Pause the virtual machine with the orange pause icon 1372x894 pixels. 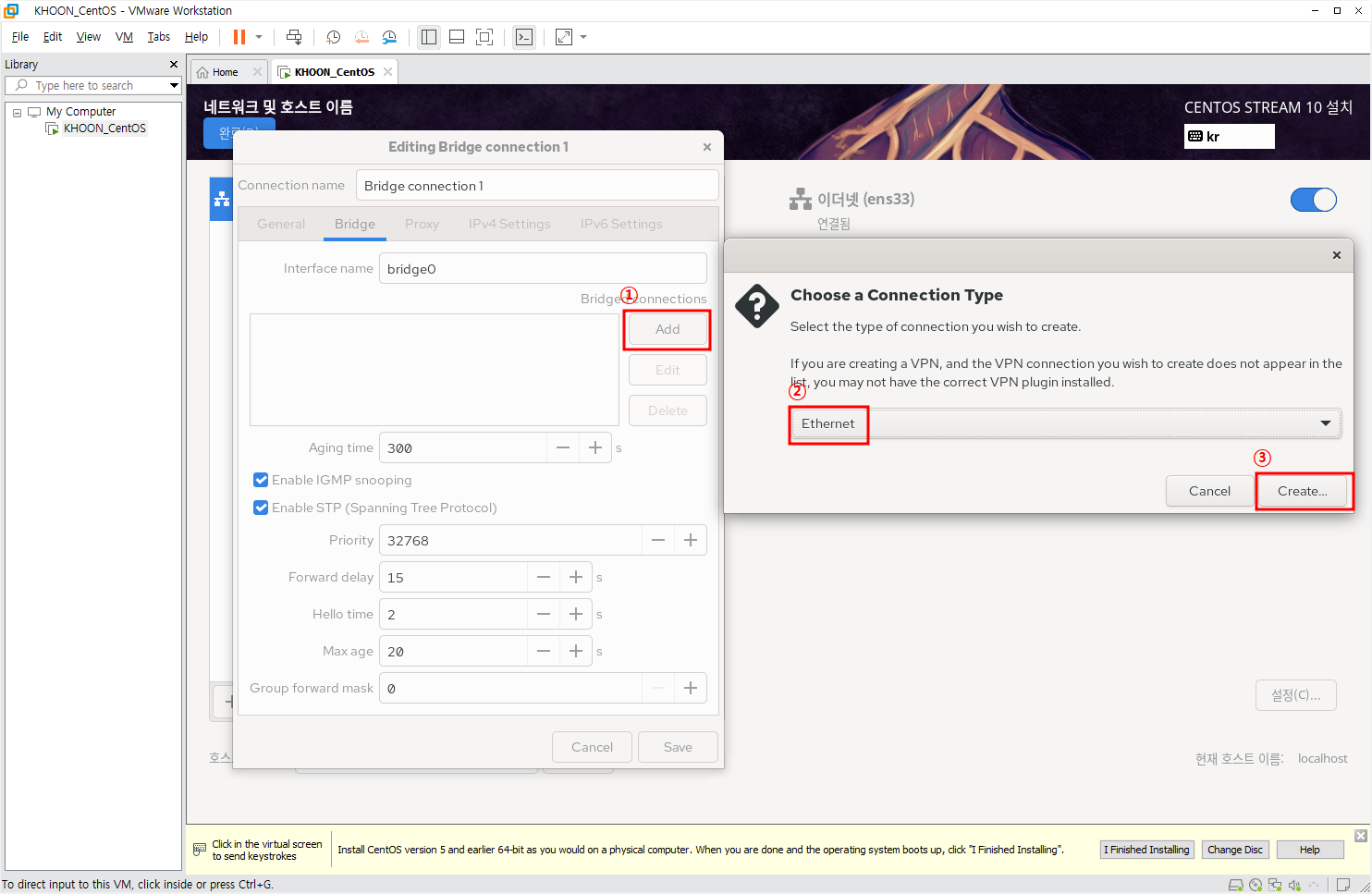tap(239, 37)
